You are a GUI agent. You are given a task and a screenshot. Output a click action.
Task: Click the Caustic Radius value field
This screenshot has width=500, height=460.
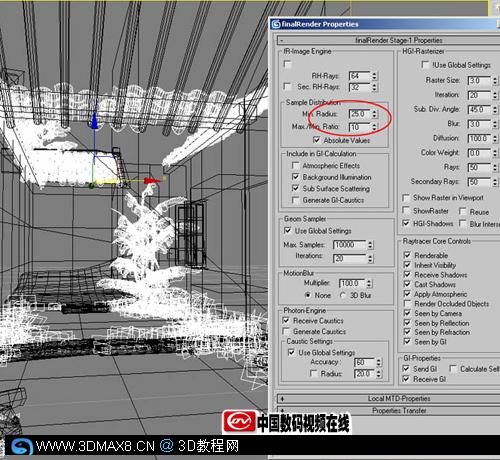click(365, 374)
